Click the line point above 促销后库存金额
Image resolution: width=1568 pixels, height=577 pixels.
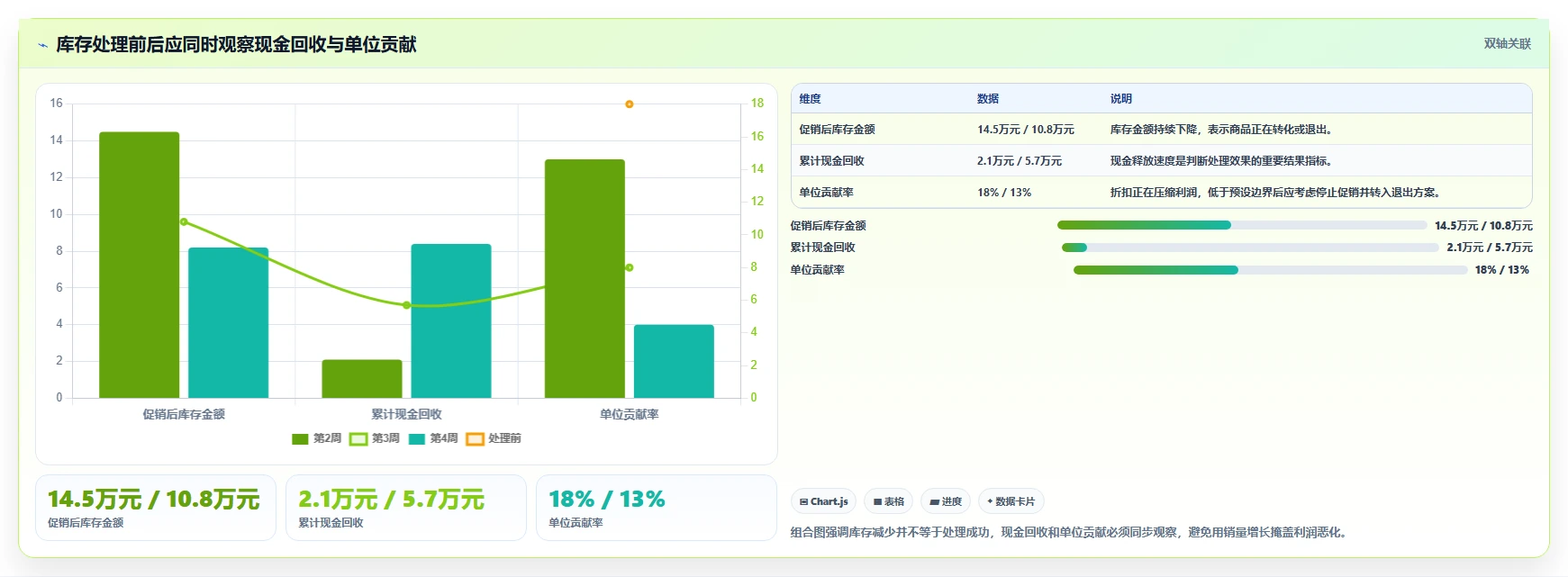184,221
